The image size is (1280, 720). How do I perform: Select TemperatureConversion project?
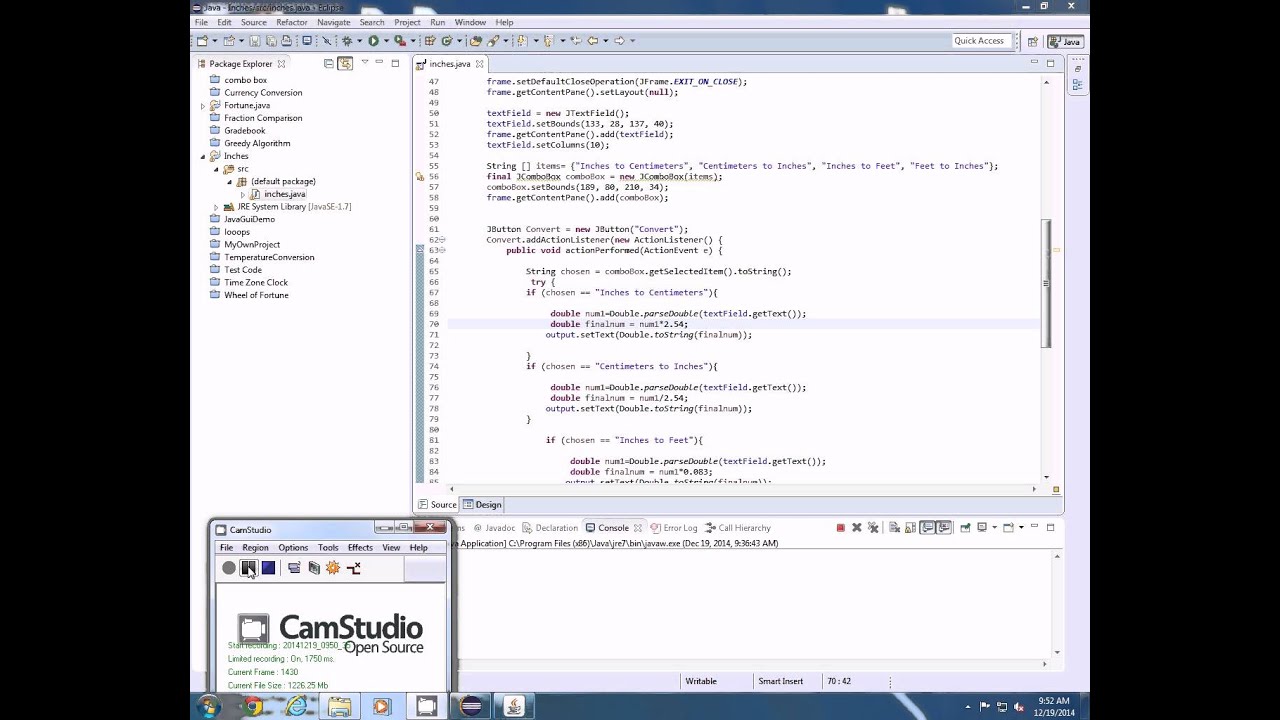(269, 257)
